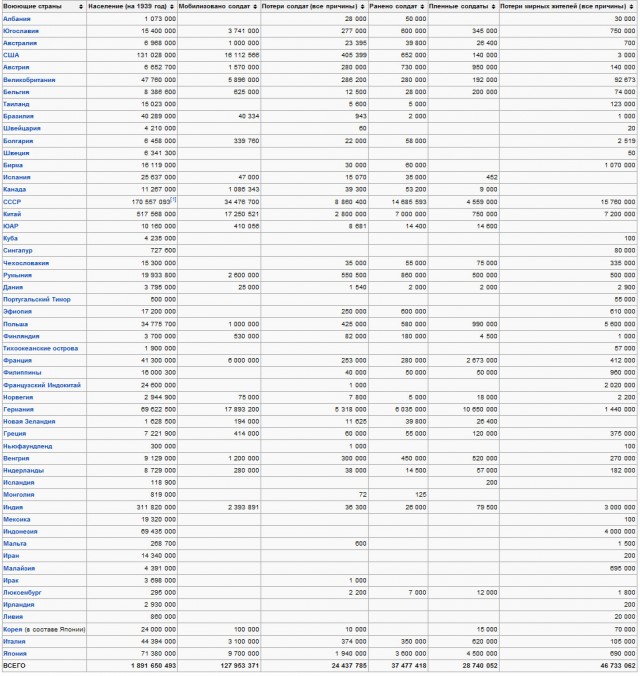Screen dimensions: 640x676
Task: Sort by Пленные солдаты column
Action: (x=492, y=7)
